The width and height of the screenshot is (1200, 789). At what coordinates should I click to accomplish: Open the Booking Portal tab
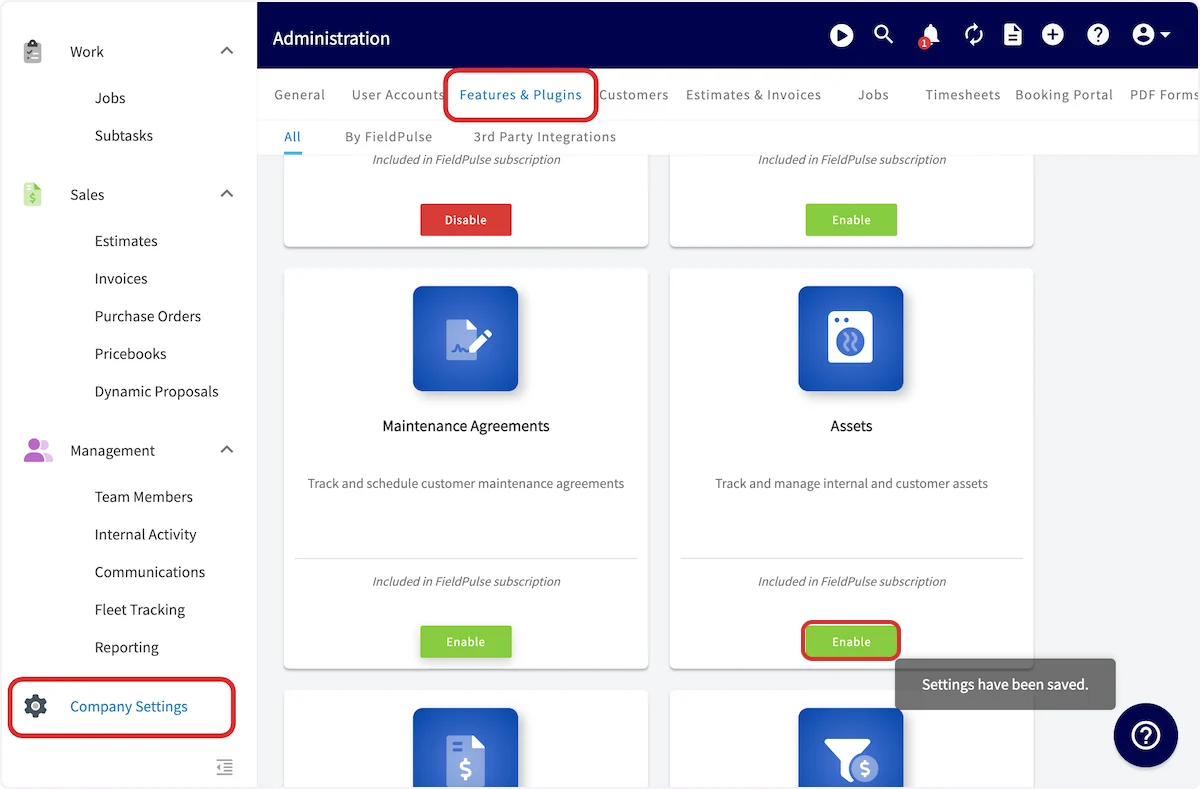tap(1064, 95)
